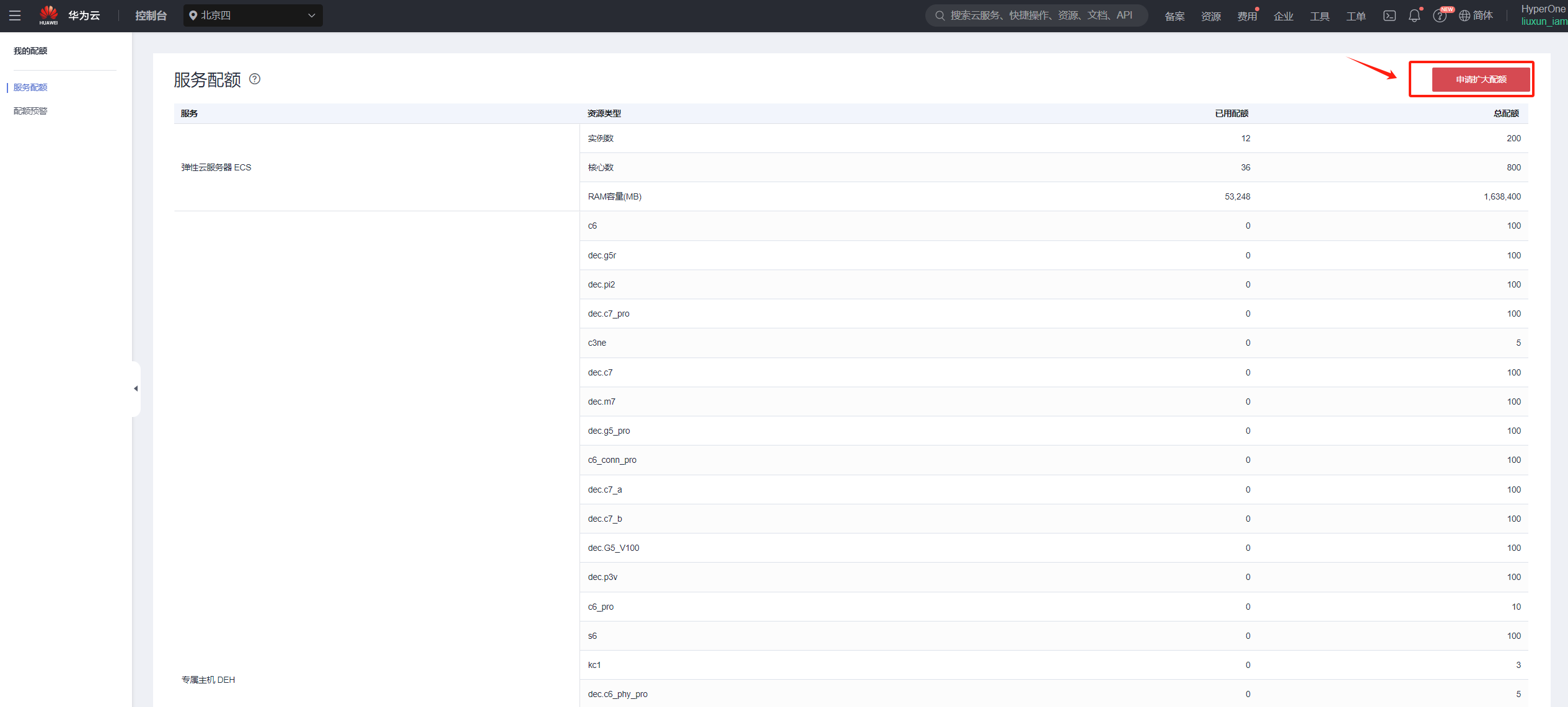Click the dec.p3v resource row
Image resolution: width=1568 pixels, height=707 pixels.
(1054, 577)
